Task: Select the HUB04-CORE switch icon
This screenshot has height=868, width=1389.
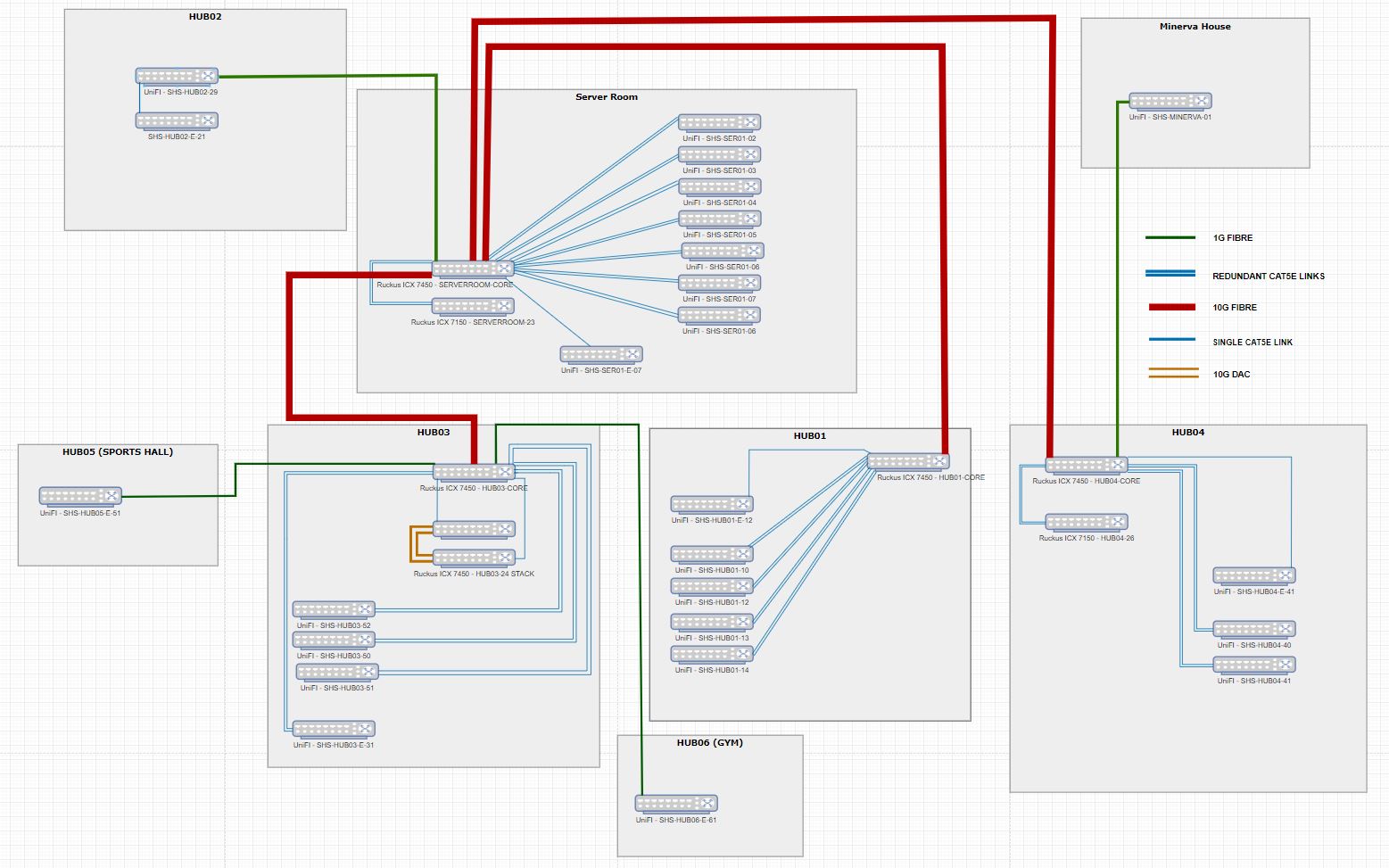Action: 1087,465
